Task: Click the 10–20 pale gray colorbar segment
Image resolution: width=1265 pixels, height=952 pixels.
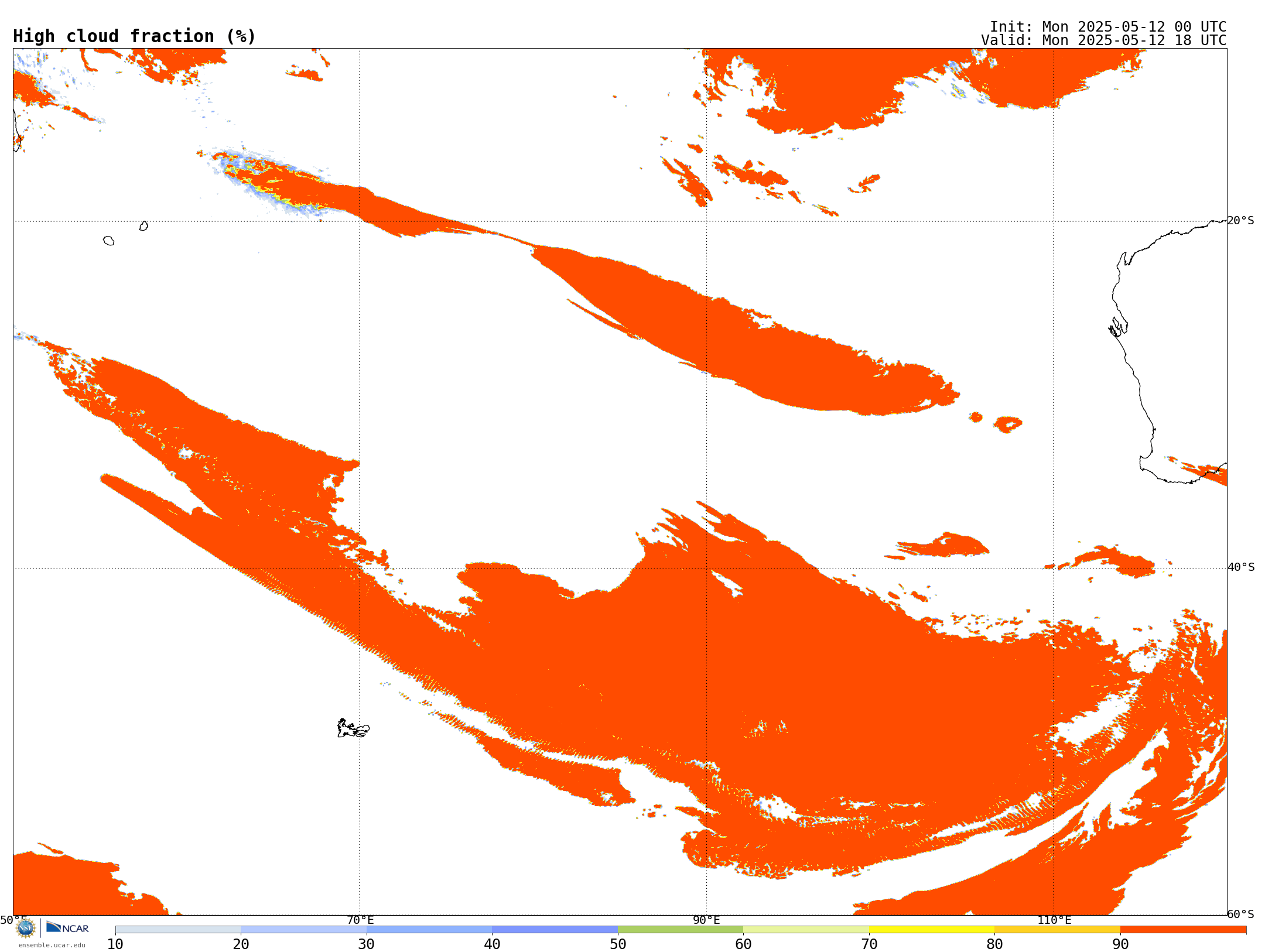Action: 178,930
